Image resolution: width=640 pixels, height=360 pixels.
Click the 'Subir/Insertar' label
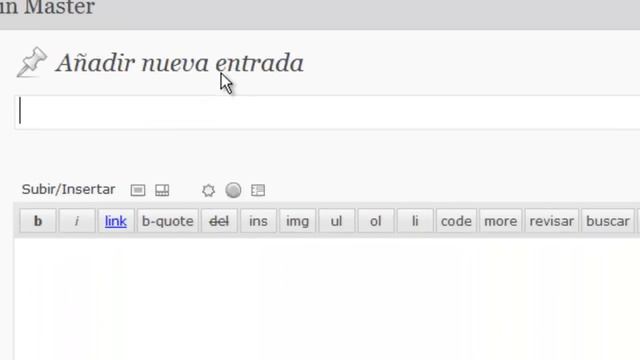(69, 189)
